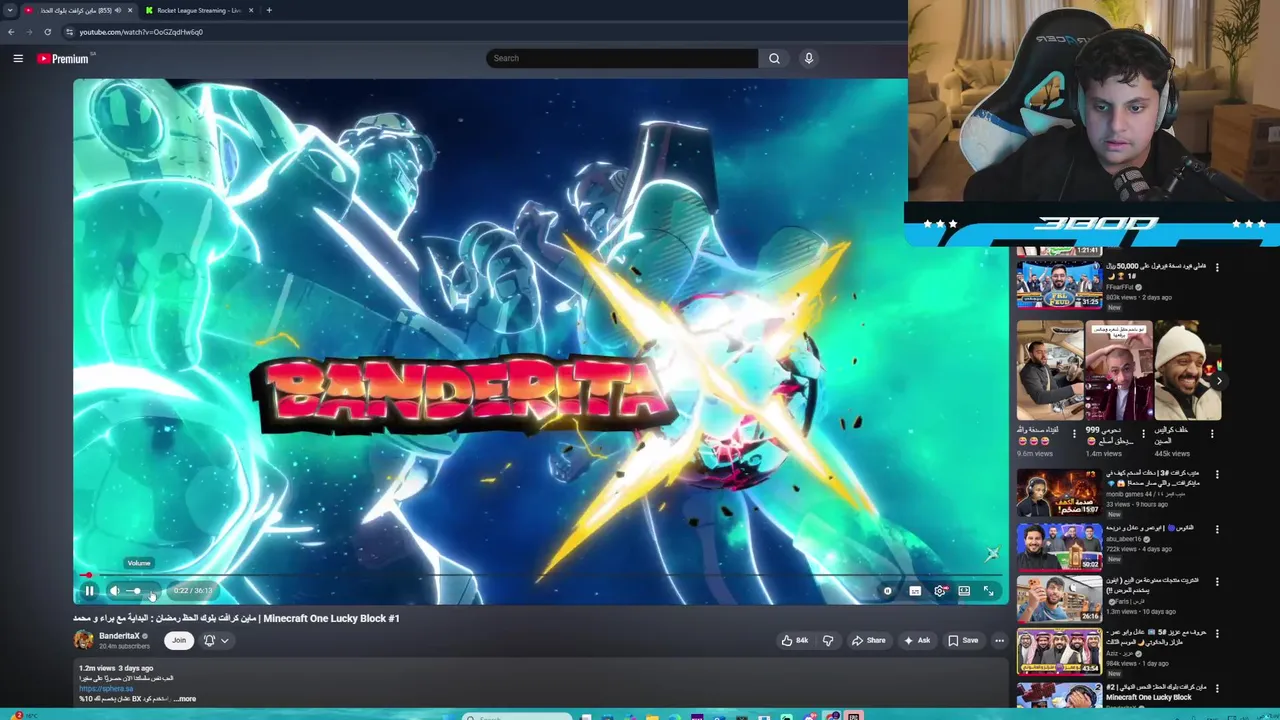The width and height of the screenshot is (1280, 720).
Task: Open menu for abu_abeer16 video
Action: coord(1217,529)
